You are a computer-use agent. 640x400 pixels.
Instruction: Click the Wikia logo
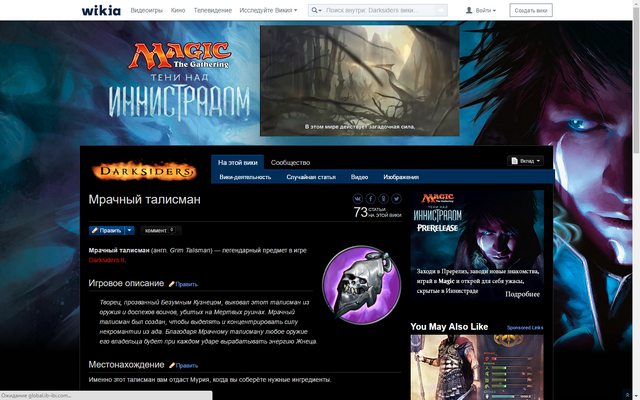tap(101, 10)
